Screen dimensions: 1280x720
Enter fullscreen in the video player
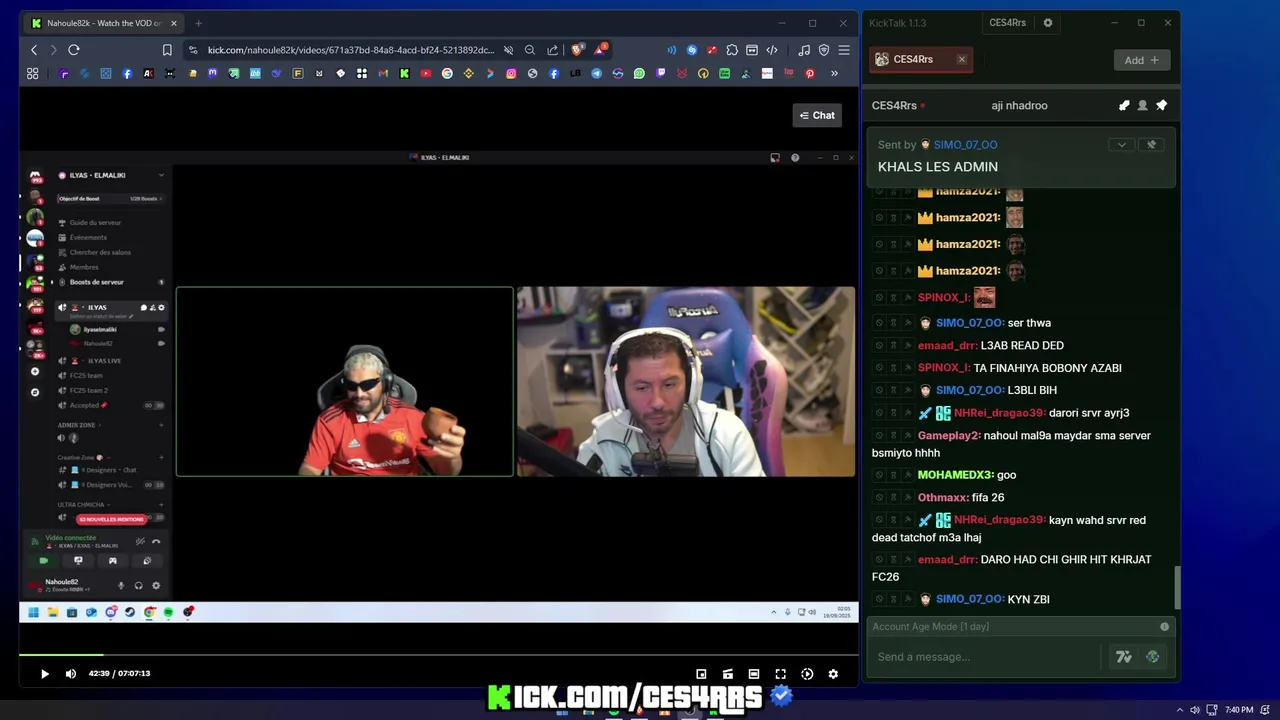tap(780, 674)
